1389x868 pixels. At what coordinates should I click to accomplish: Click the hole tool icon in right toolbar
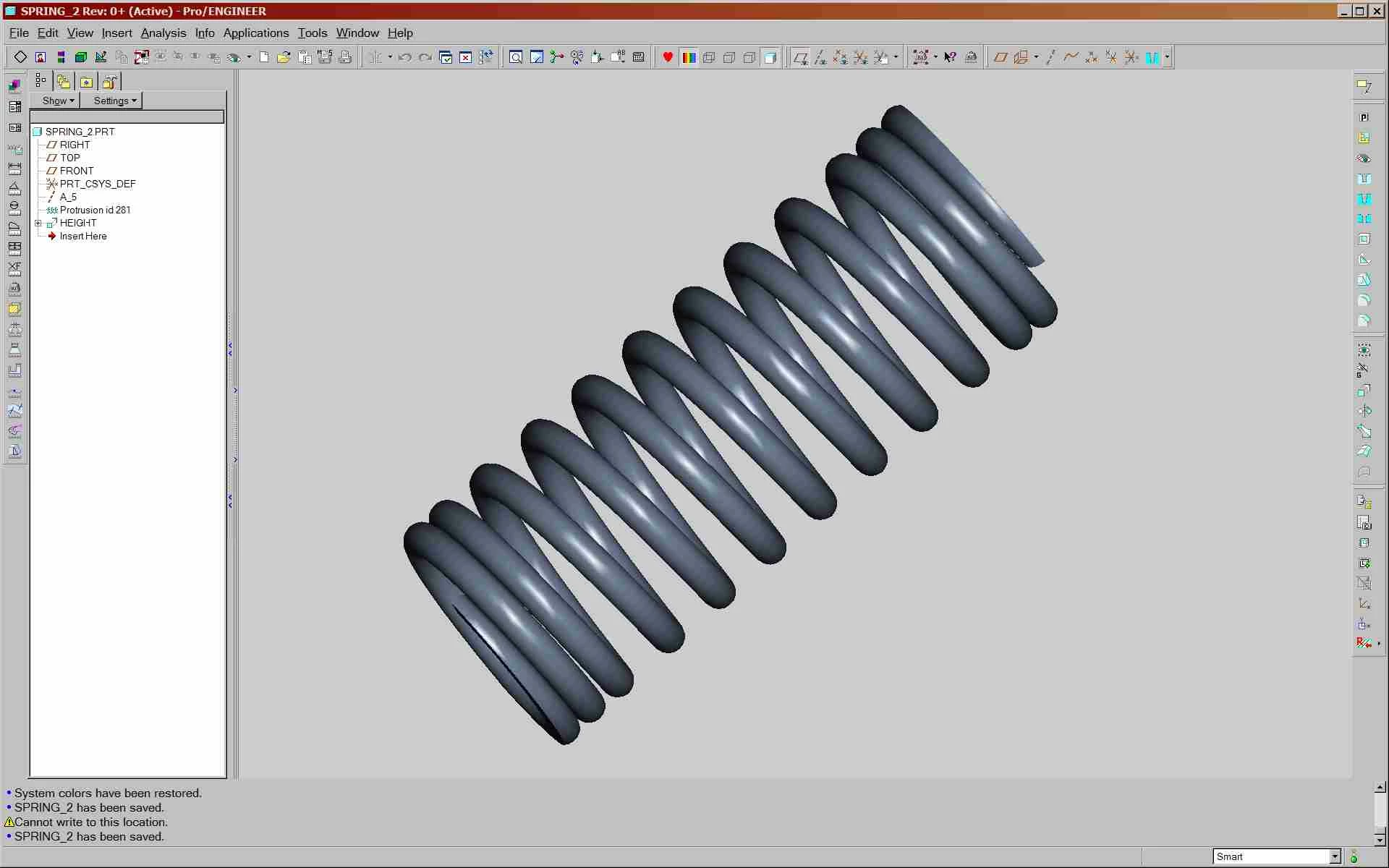click(1364, 179)
